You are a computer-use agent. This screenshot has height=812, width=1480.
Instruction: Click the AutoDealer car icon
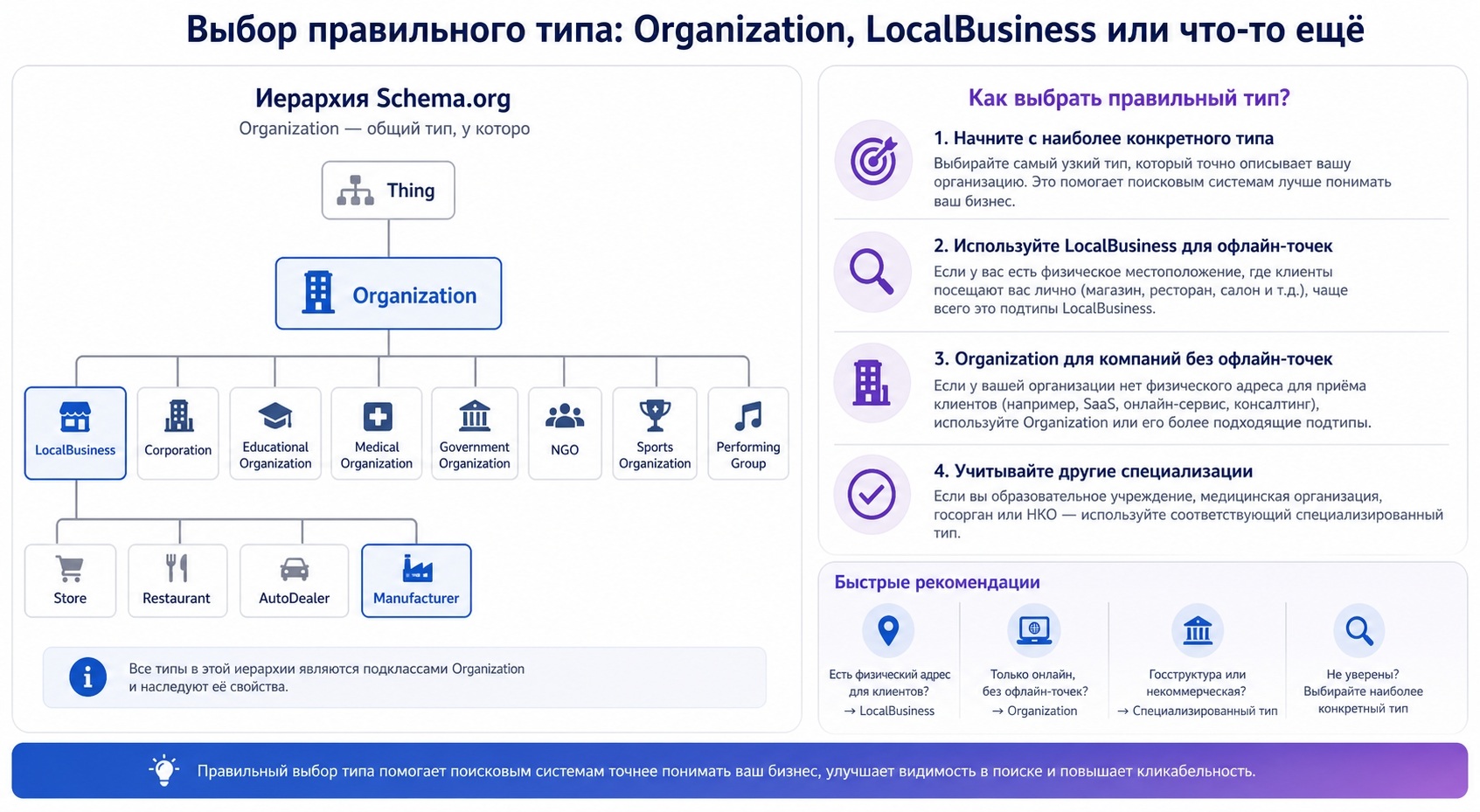pos(295,570)
